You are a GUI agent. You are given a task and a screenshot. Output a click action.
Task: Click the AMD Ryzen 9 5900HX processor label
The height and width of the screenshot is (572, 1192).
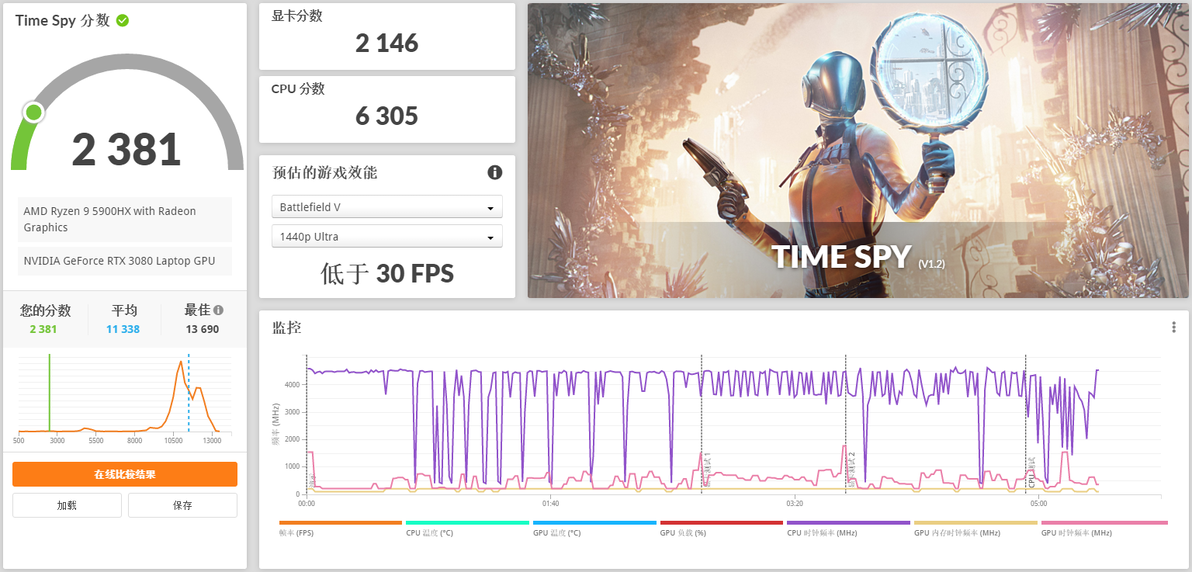125,219
